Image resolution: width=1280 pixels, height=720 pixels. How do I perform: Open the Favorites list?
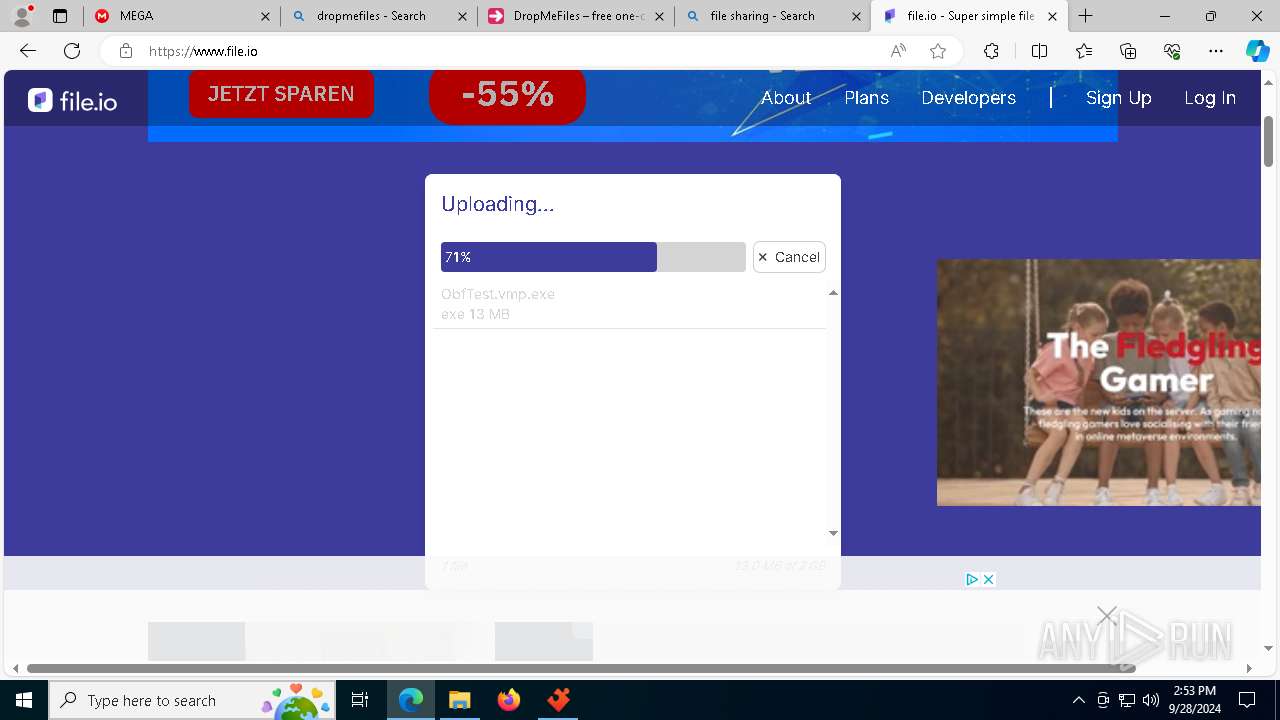(x=1084, y=51)
